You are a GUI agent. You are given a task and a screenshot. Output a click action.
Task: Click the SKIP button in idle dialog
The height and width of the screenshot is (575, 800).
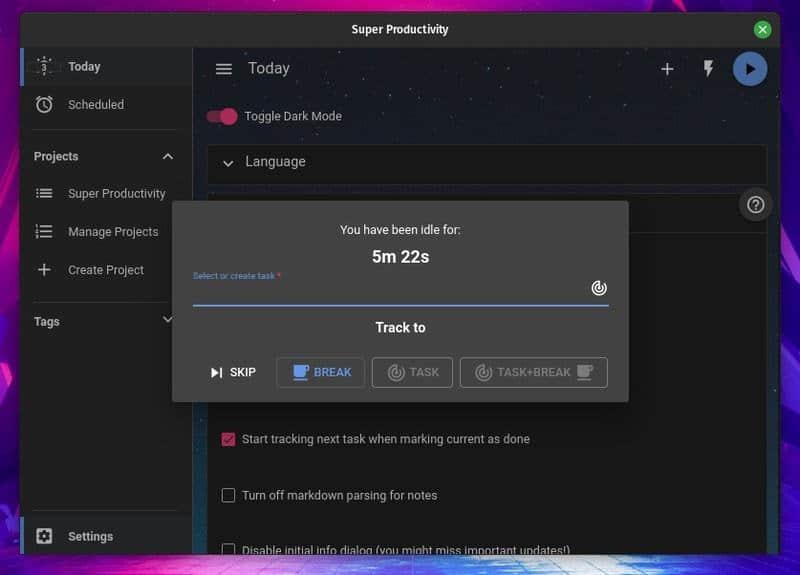tap(233, 372)
